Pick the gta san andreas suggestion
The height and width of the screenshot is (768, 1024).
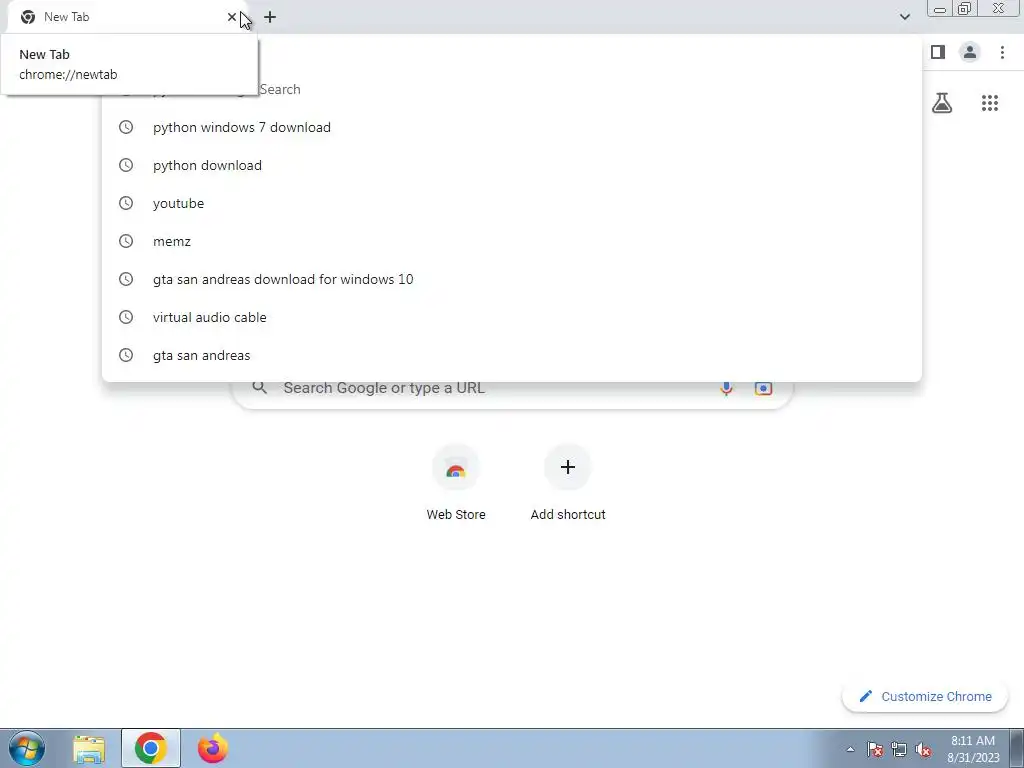511,355
